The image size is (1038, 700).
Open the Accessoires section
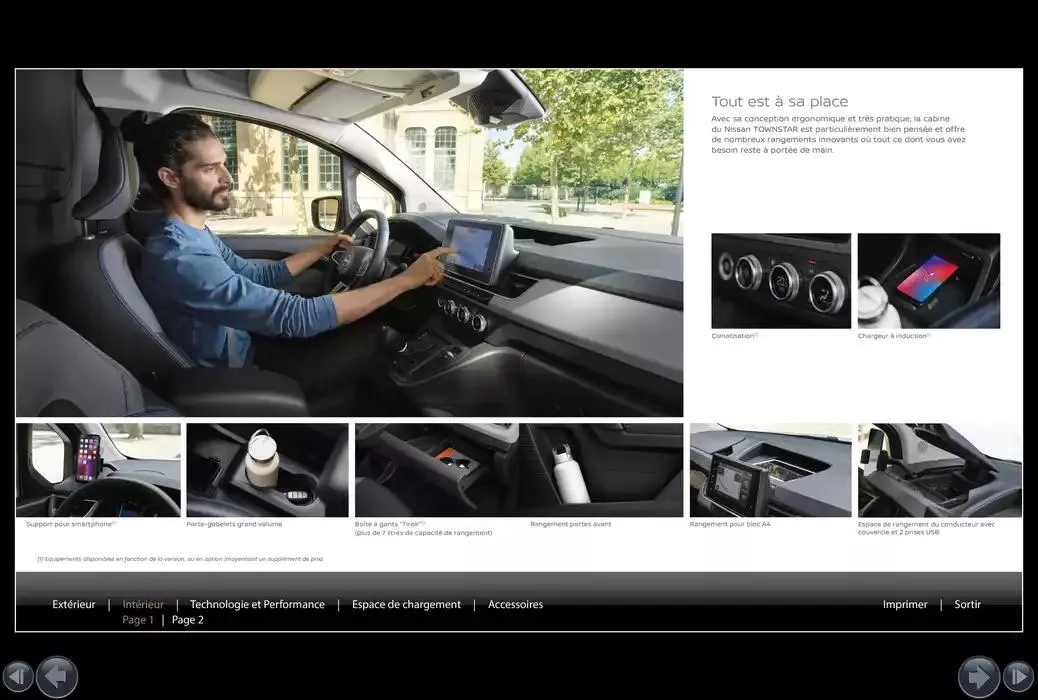coord(515,604)
